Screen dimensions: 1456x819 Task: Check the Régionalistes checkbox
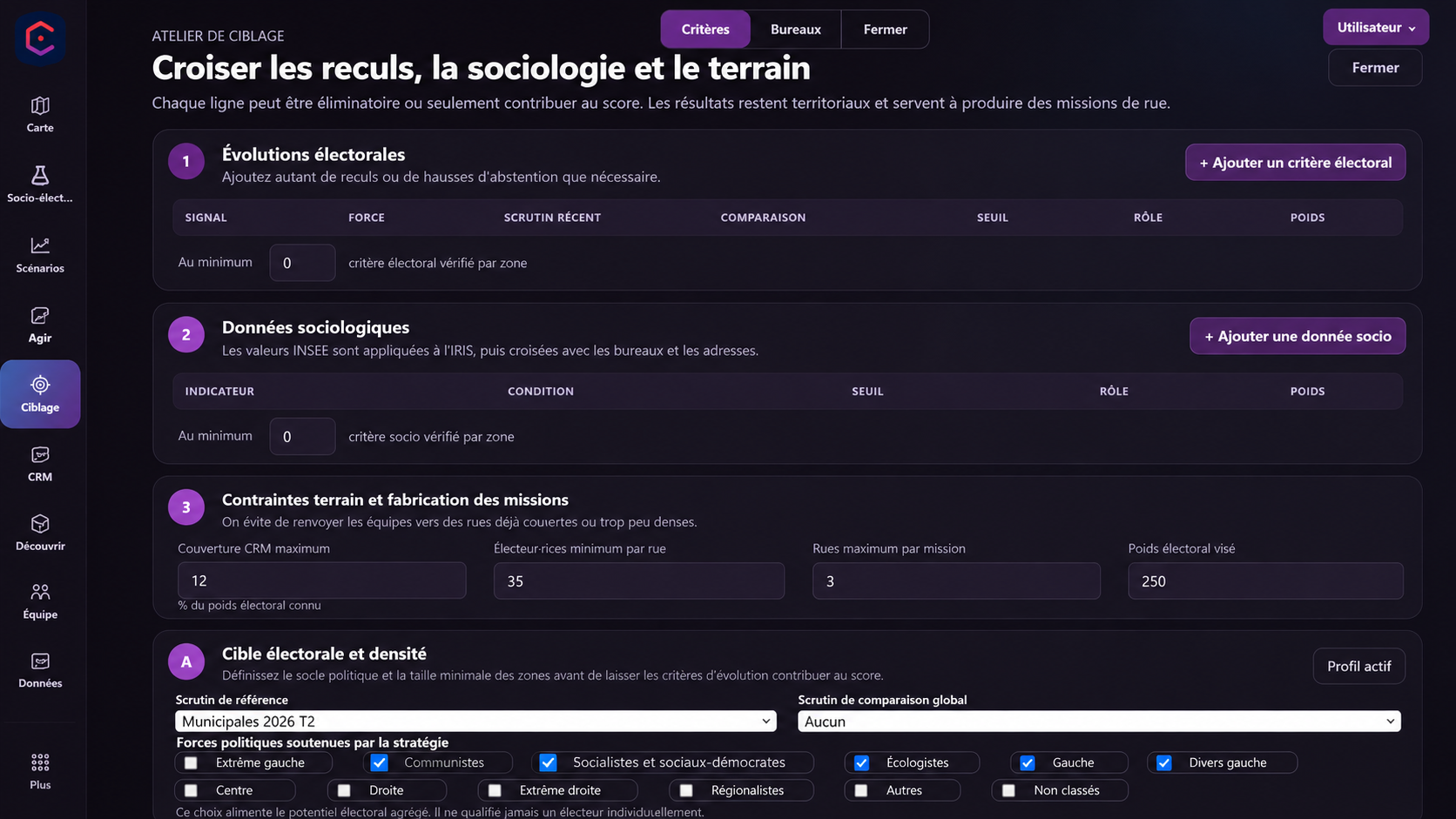point(686,791)
